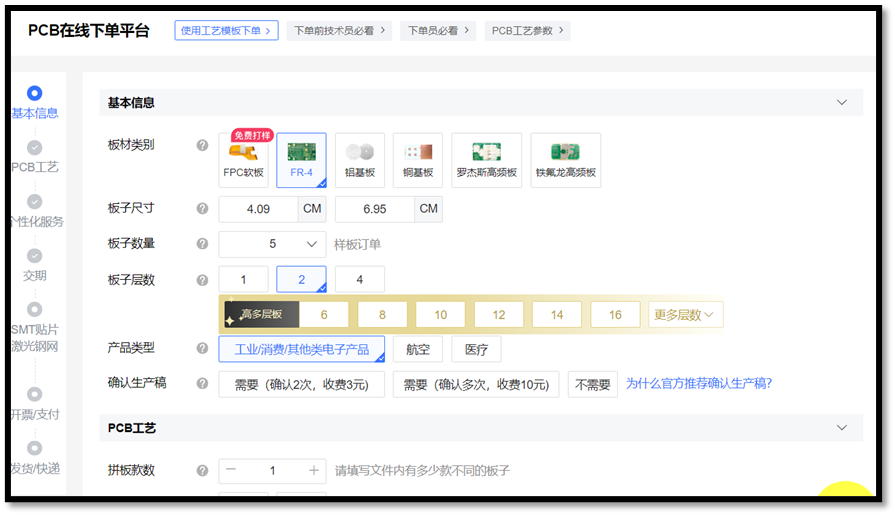Image resolution: width=895 pixels, height=515 pixels.
Task: Choose 不需要 production draft confirmation
Action: 592,384
